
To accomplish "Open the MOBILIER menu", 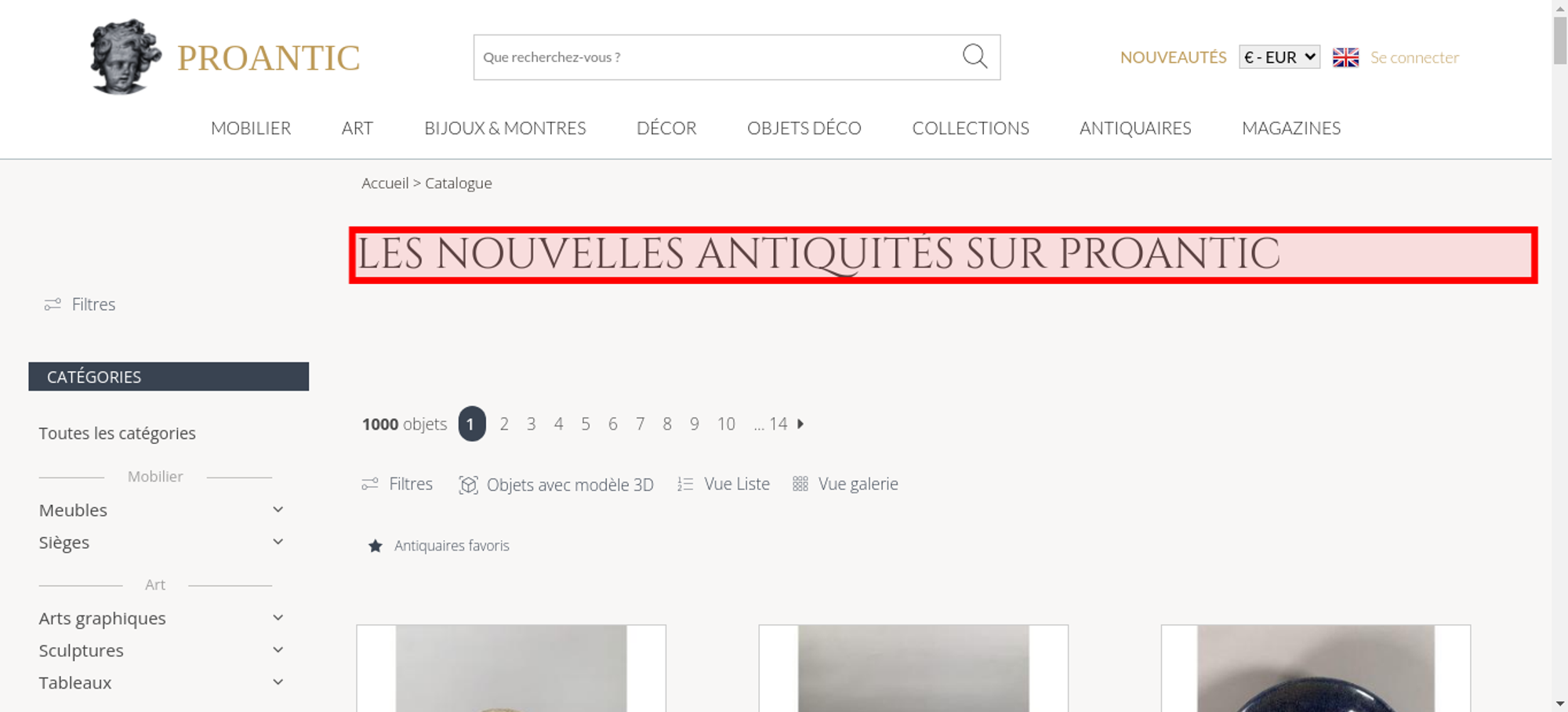I will pyautogui.click(x=251, y=128).
